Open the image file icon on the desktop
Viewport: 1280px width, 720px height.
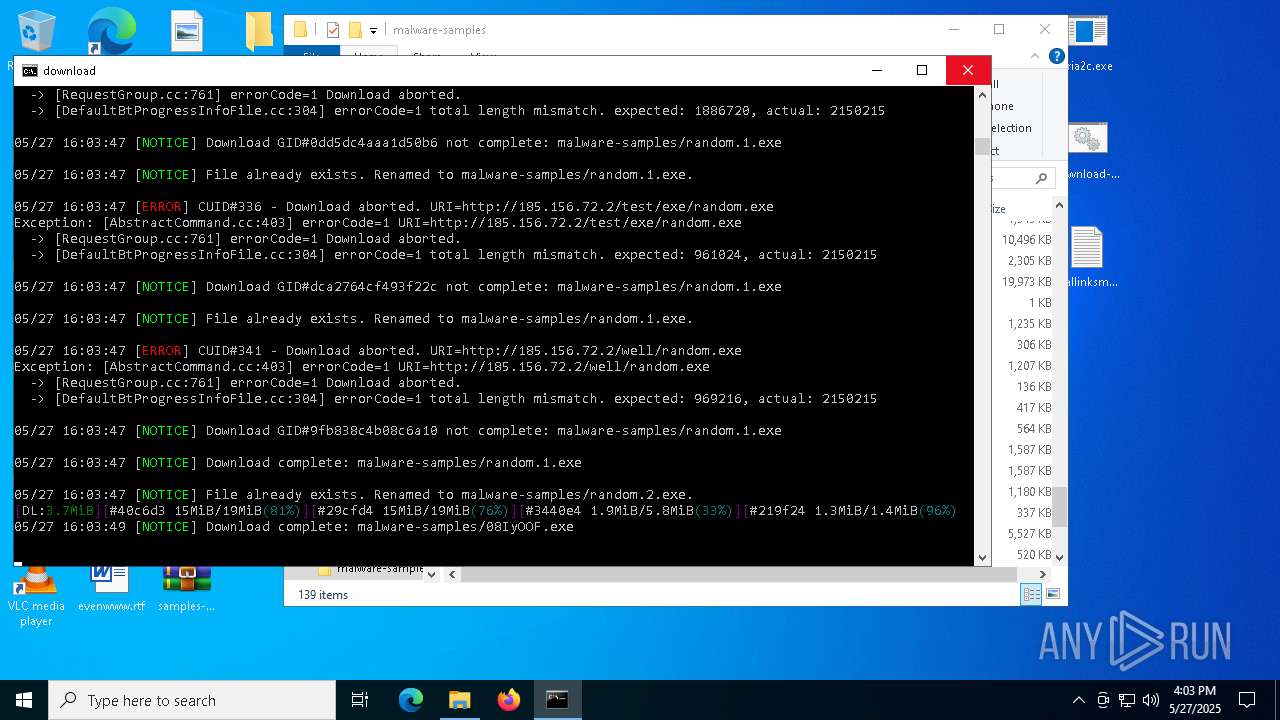tap(187, 32)
